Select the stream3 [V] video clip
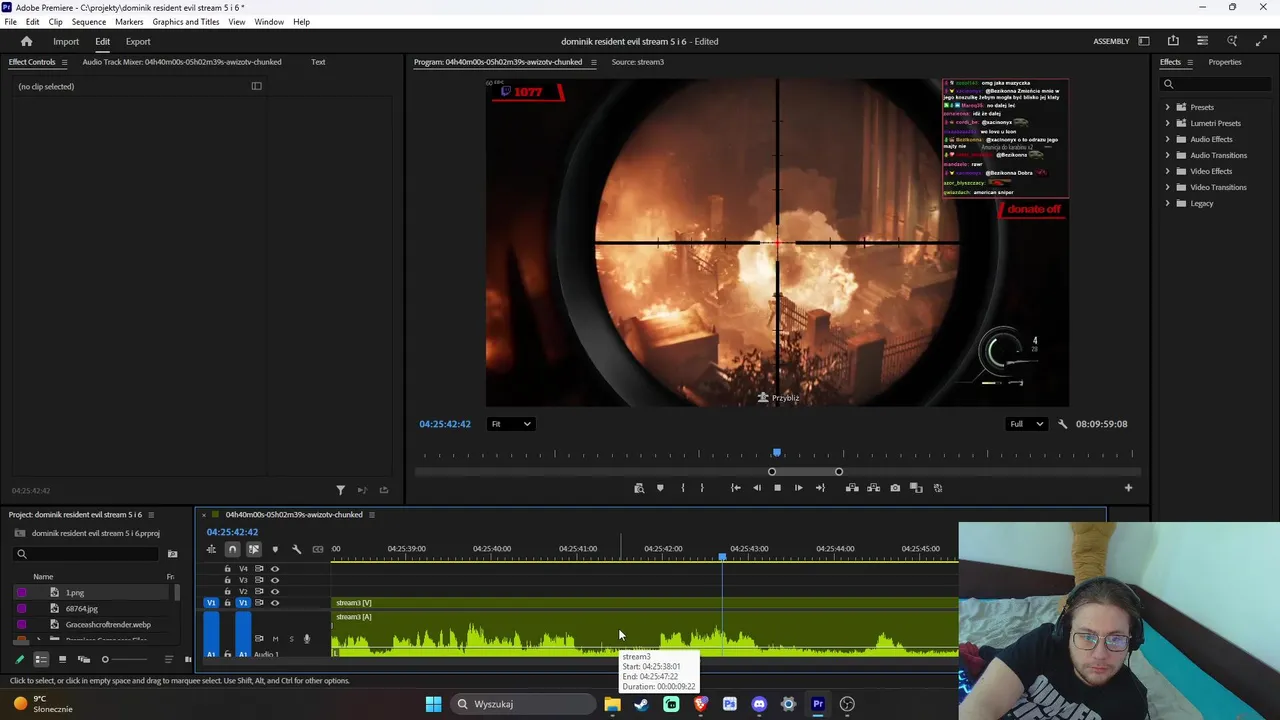 [645, 603]
